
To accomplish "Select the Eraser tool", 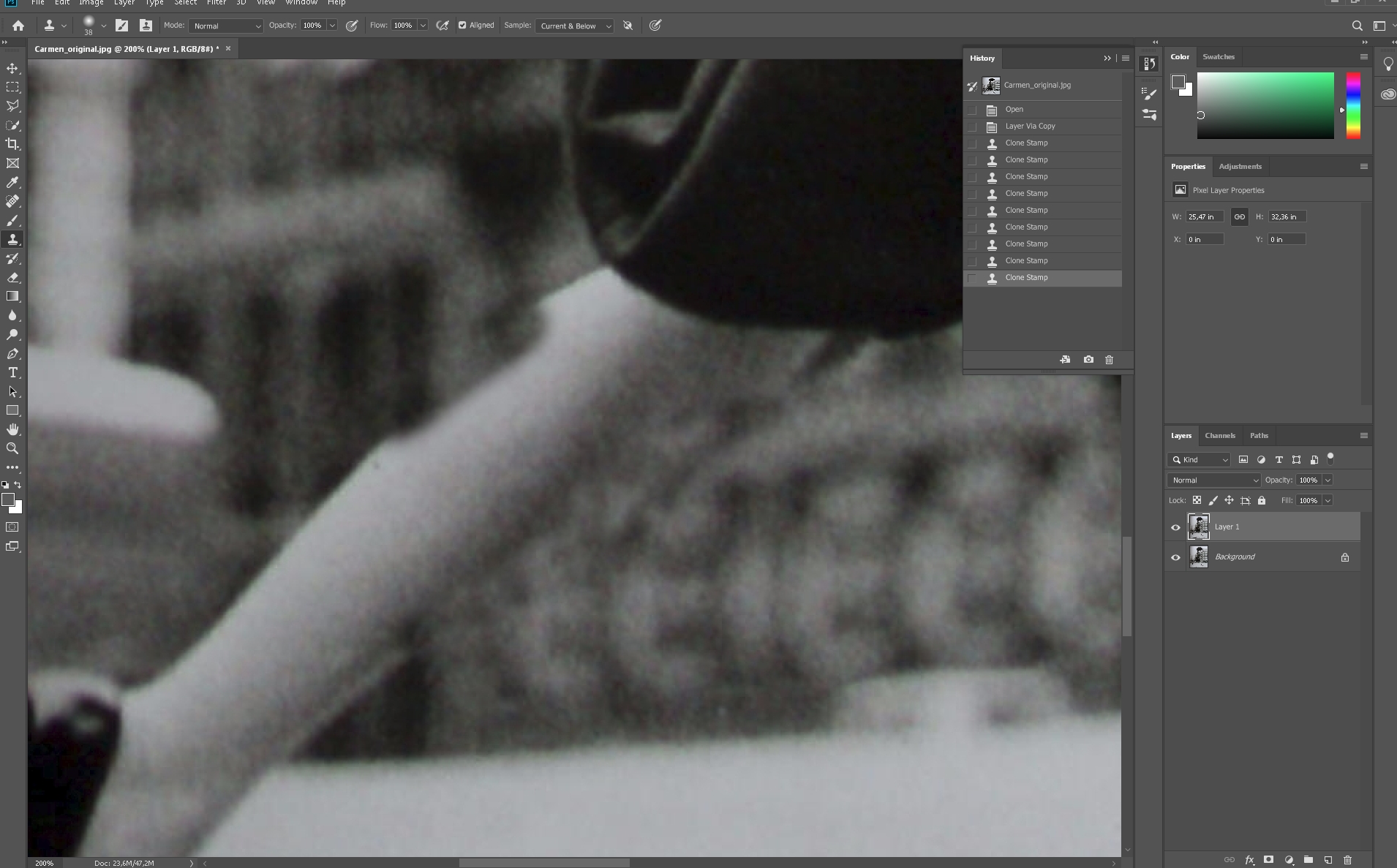I will pyautogui.click(x=12, y=277).
